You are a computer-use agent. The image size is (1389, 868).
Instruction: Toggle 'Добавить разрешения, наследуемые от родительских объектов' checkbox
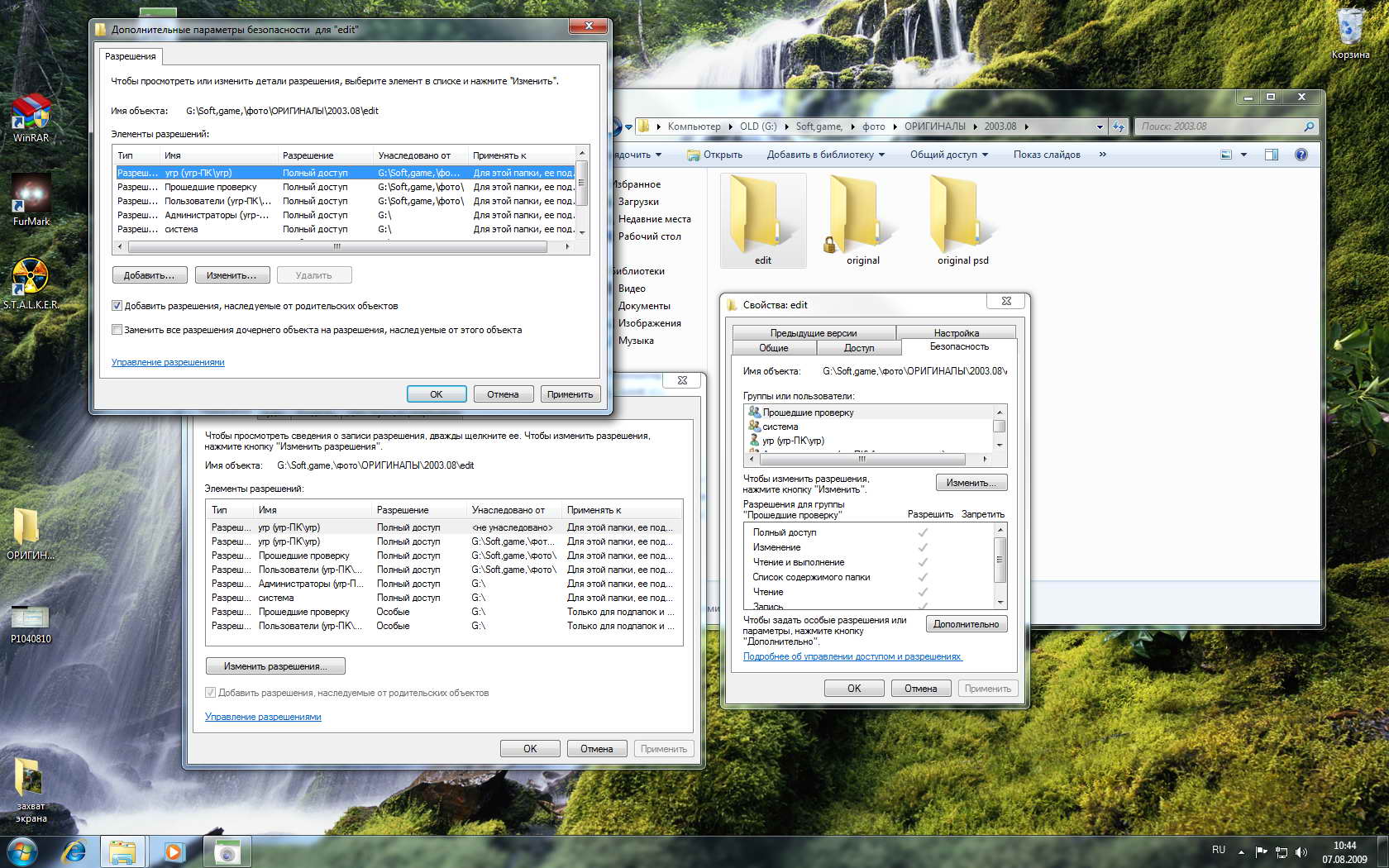(x=117, y=306)
